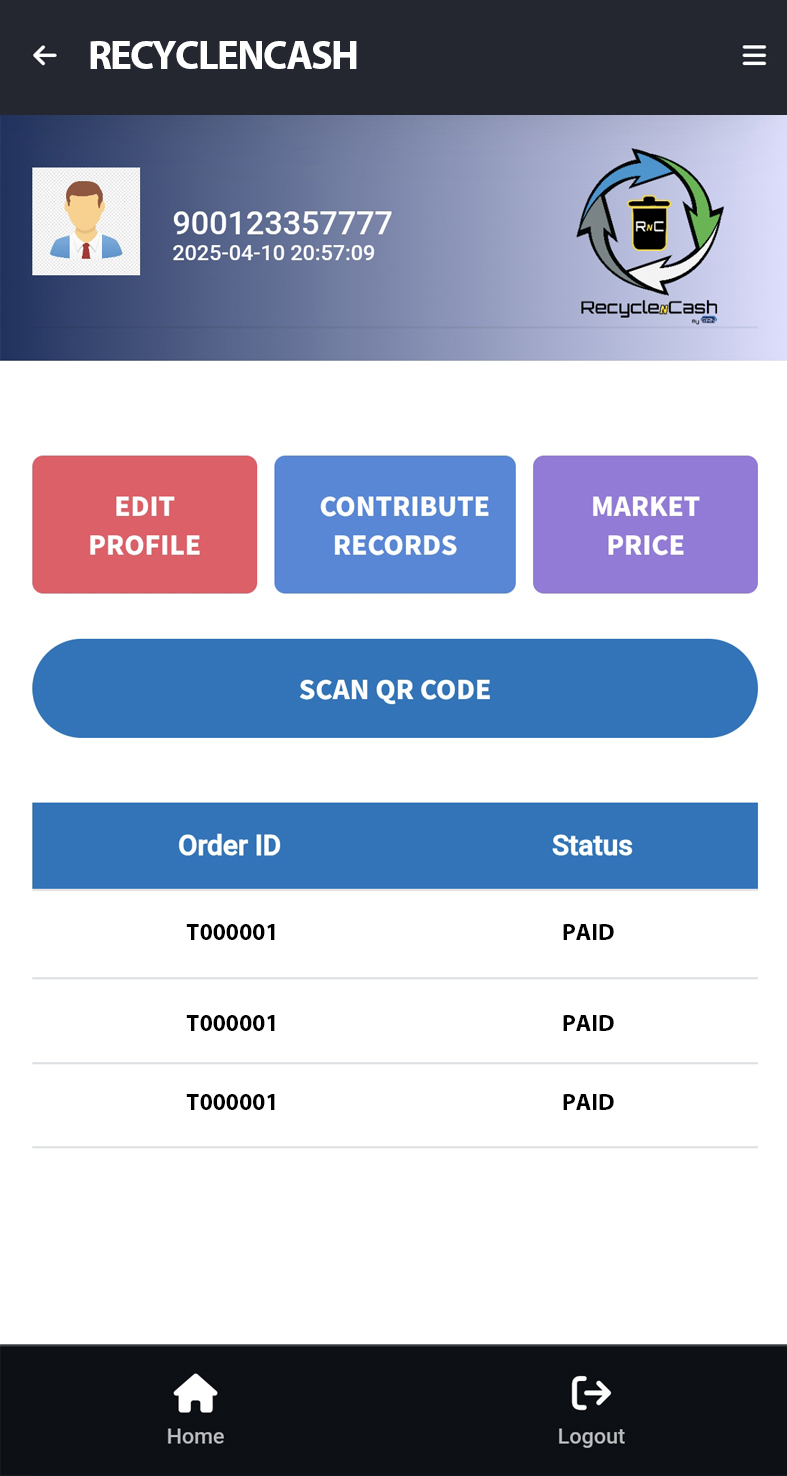
Task: Click the Order ID column header
Action: pyautogui.click(x=229, y=845)
